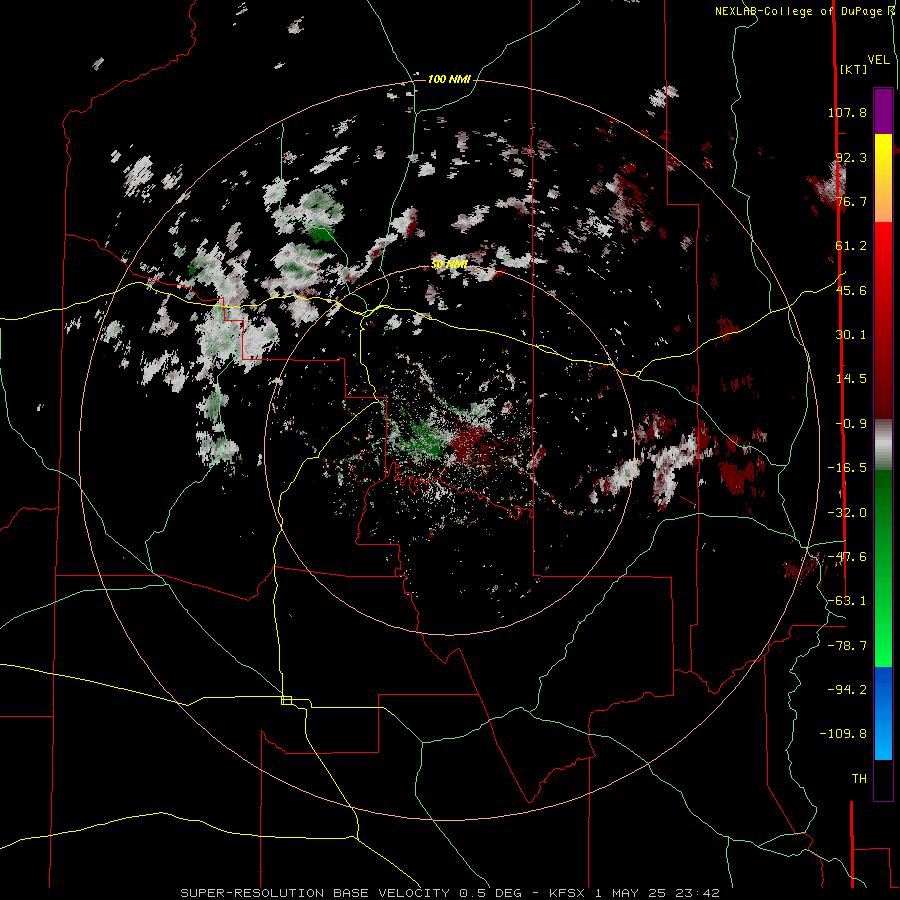This screenshot has width=900, height=900.
Task: Select the -0.9 scale label
Action: [x=851, y=424]
